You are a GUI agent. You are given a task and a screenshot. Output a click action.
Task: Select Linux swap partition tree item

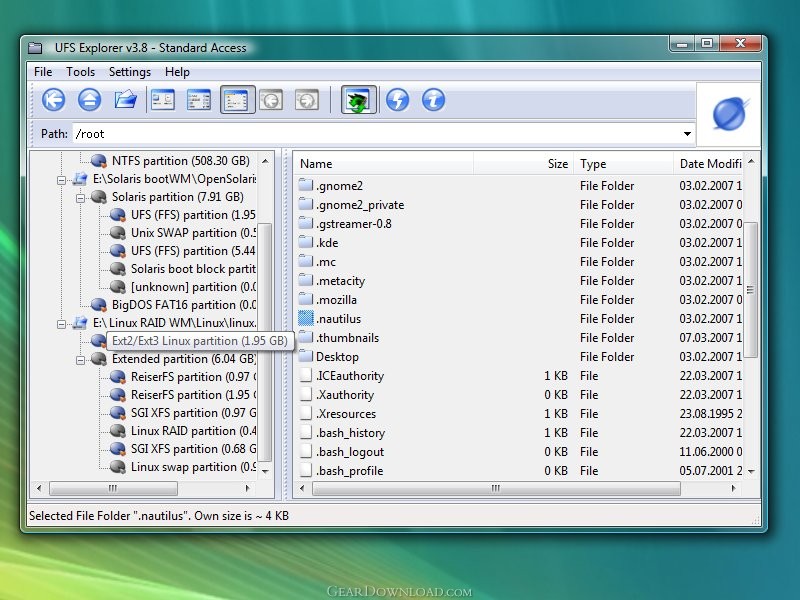click(x=193, y=467)
